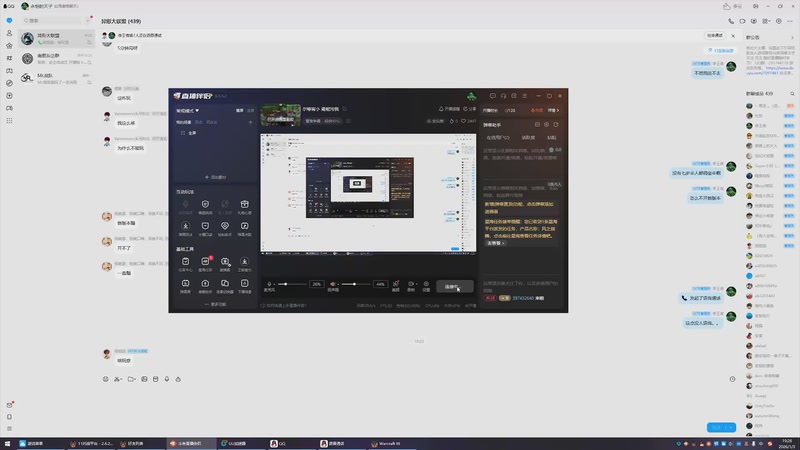
Task: Click the add source button in the scene panel
Action: coord(215,178)
